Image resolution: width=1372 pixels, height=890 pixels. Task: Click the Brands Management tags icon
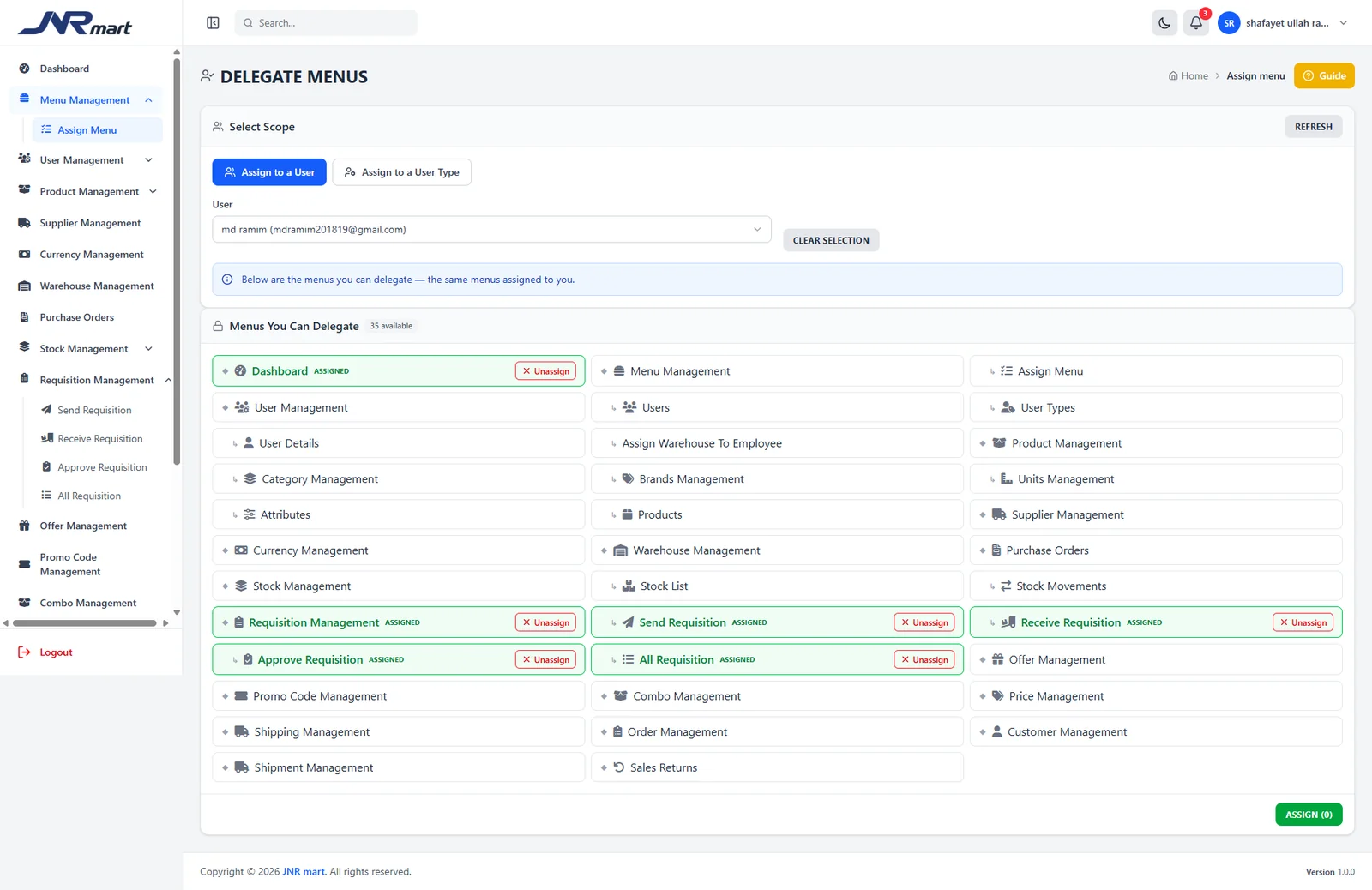628,479
